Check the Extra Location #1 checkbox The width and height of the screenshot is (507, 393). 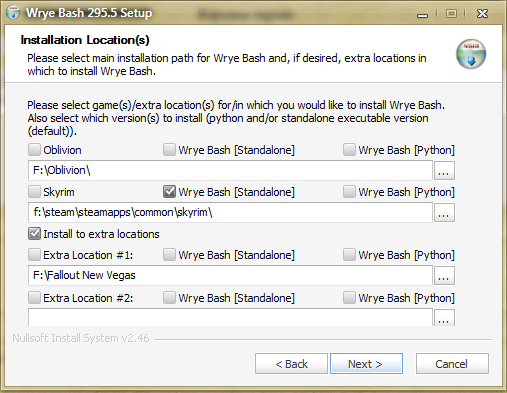pyautogui.click(x=34, y=255)
